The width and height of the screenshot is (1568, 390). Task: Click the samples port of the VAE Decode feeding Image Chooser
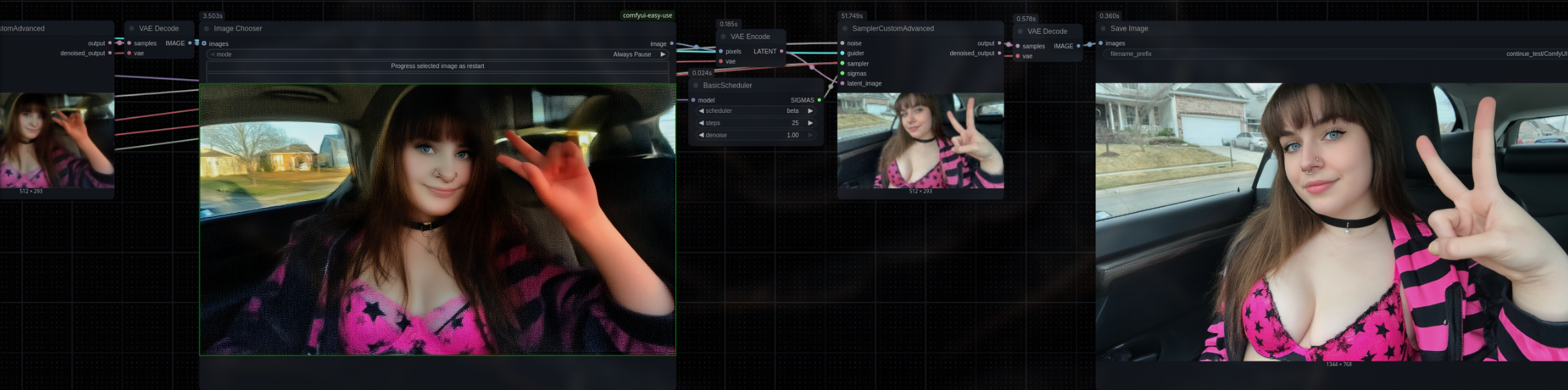click(x=129, y=43)
